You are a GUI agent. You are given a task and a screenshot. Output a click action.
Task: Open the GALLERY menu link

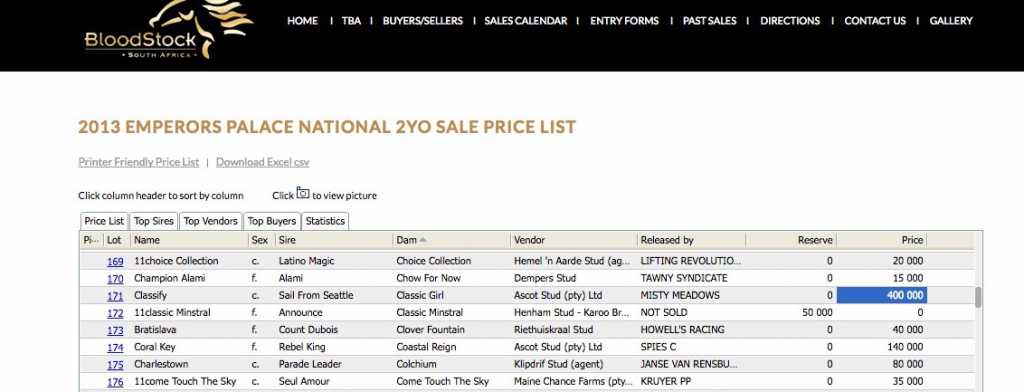tap(951, 21)
